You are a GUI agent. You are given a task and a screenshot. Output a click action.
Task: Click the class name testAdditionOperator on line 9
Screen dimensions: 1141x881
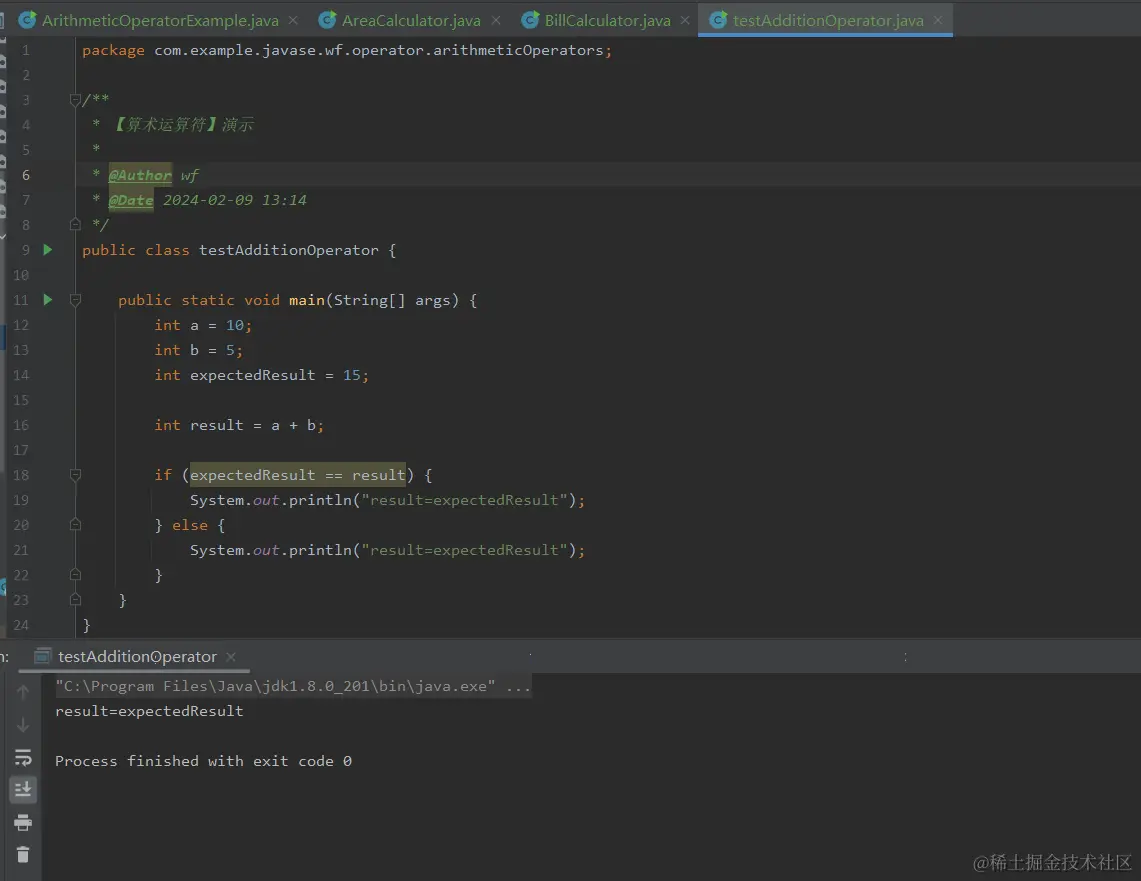click(x=288, y=250)
